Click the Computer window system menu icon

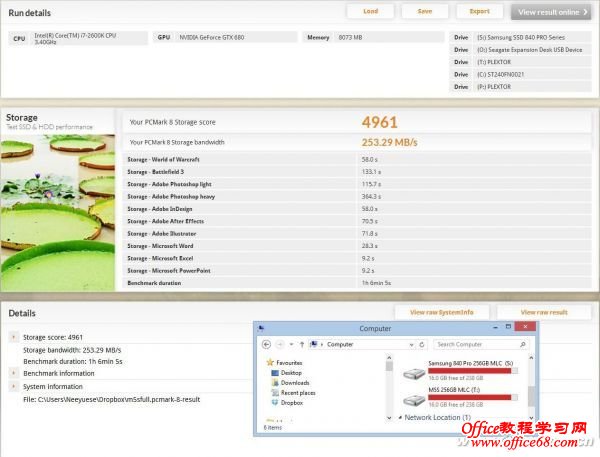[261, 328]
